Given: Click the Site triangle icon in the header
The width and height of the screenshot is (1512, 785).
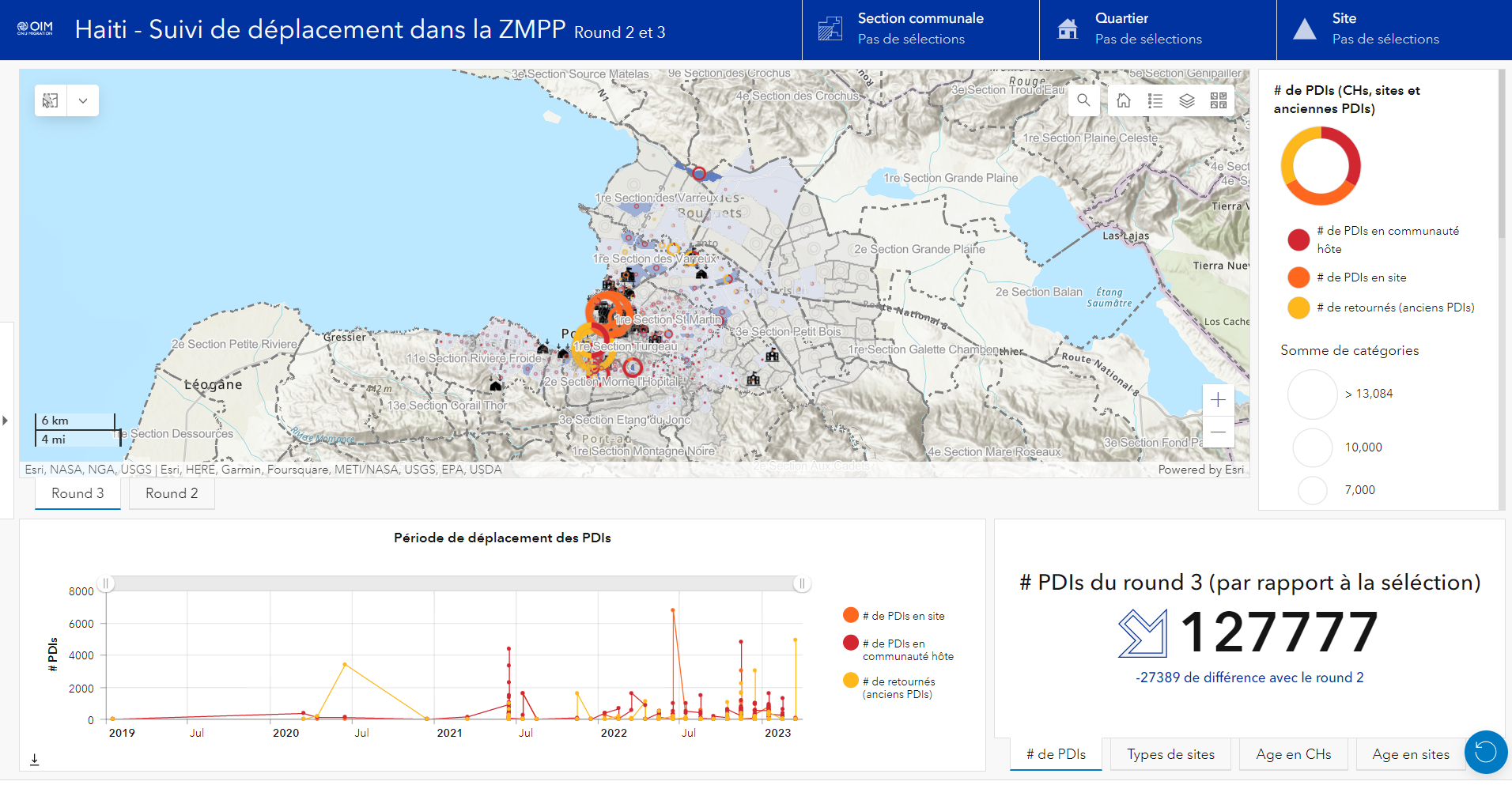Looking at the screenshot, I should pyautogui.click(x=1306, y=28).
